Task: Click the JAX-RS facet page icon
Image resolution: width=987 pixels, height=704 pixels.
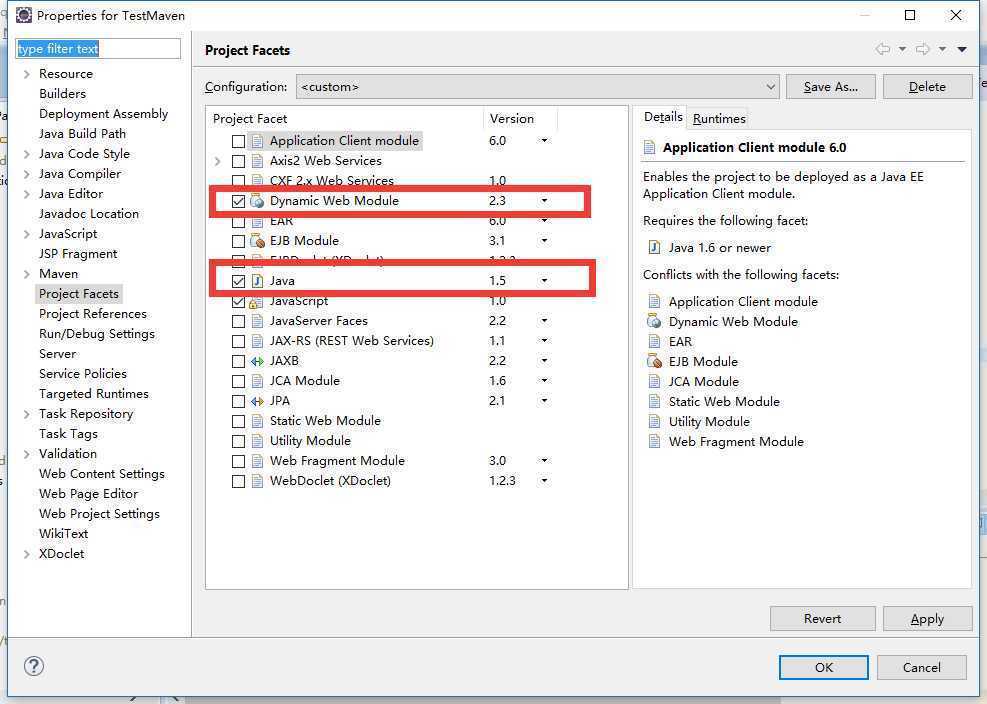Action: tap(257, 341)
